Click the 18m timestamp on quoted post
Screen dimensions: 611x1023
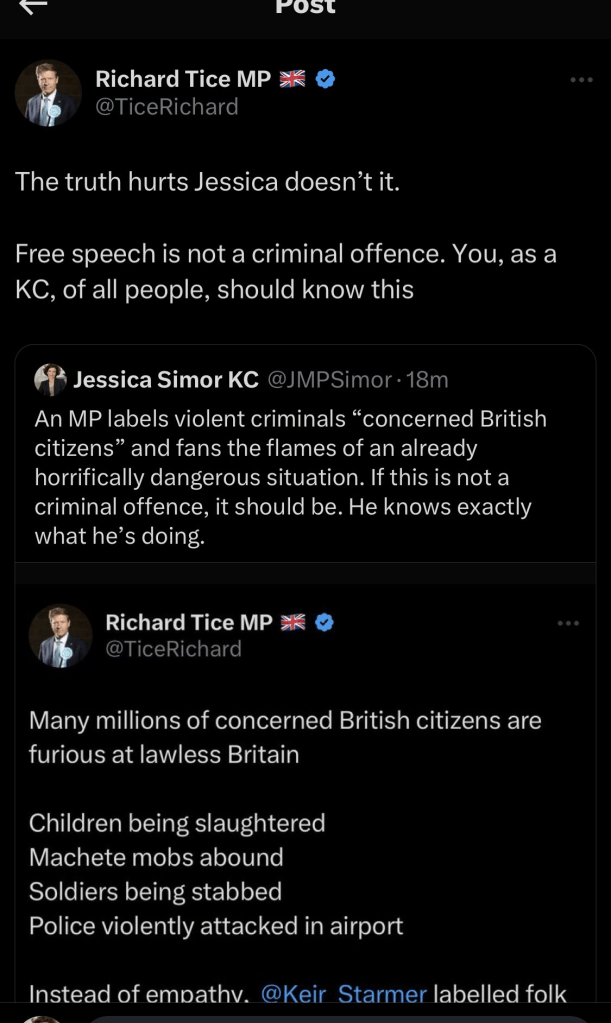click(426, 380)
